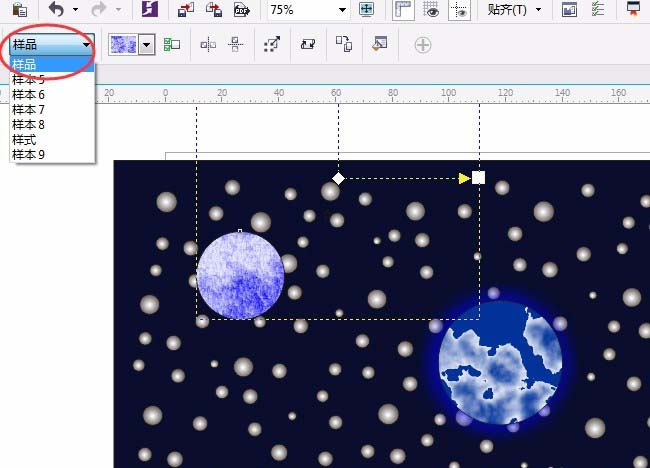
Task: Click the Publish to PDF icon
Action: tap(242, 9)
